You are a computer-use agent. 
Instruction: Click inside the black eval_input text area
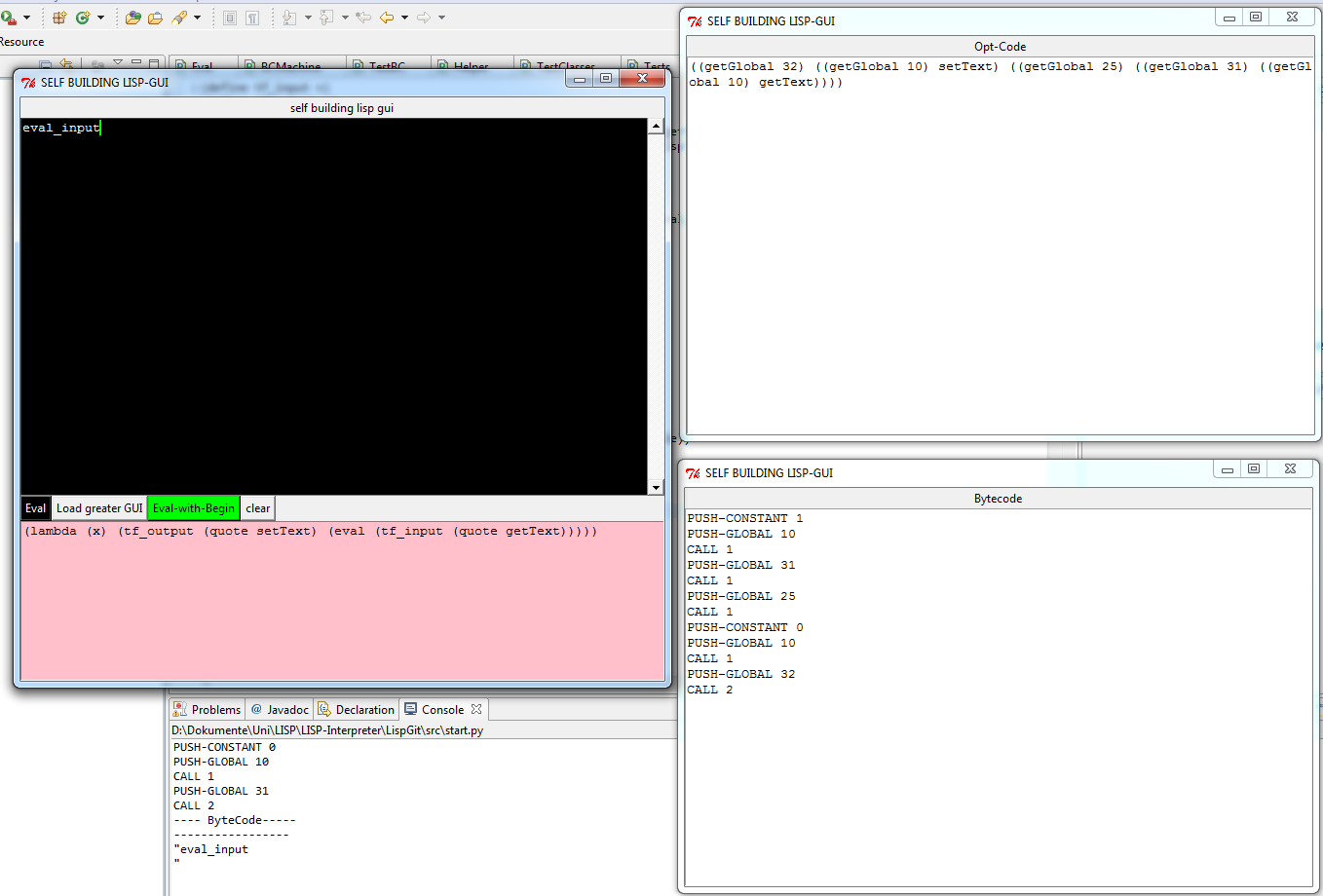coord(334,307)
